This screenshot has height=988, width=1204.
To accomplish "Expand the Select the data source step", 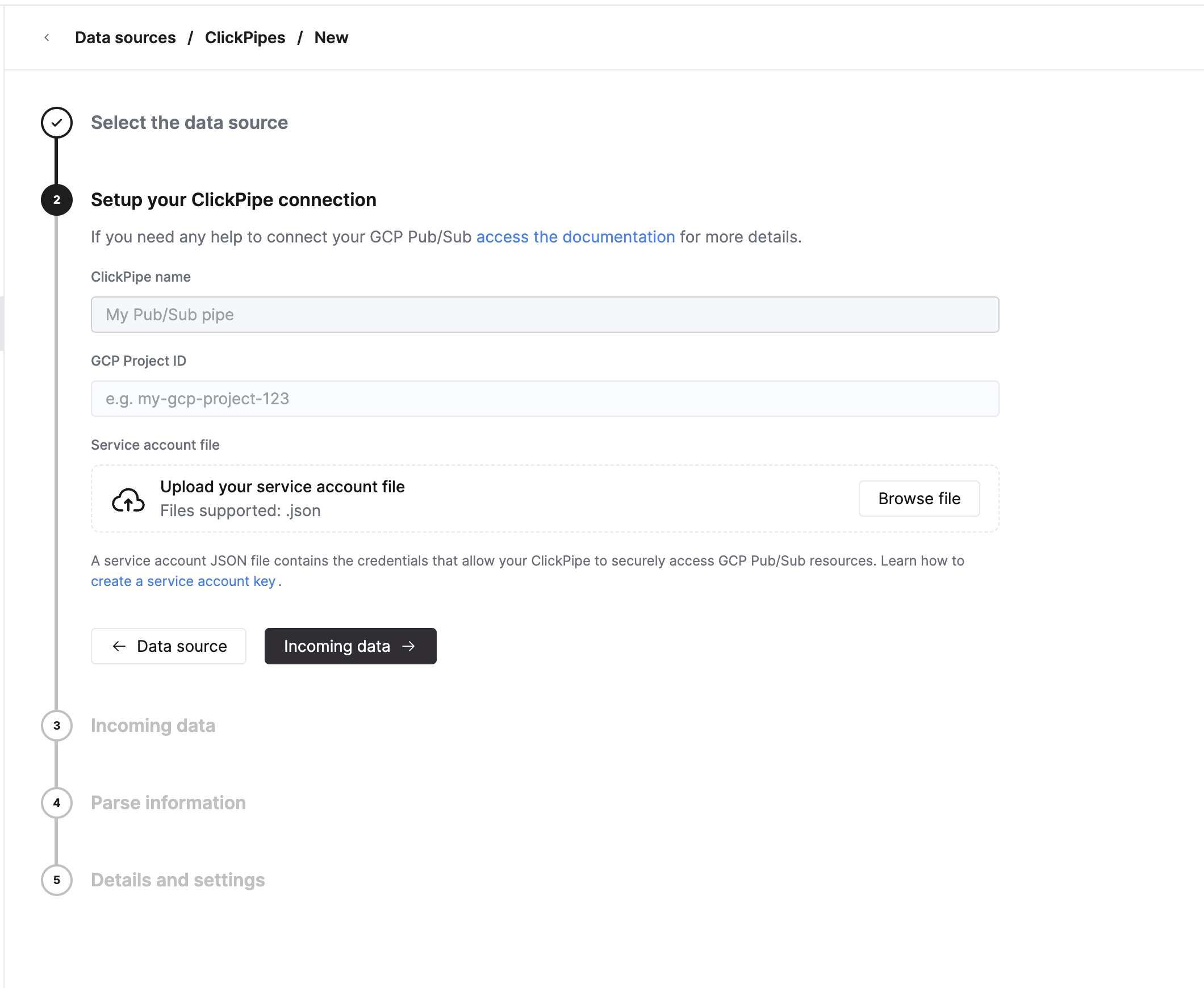I will [190, 122].
